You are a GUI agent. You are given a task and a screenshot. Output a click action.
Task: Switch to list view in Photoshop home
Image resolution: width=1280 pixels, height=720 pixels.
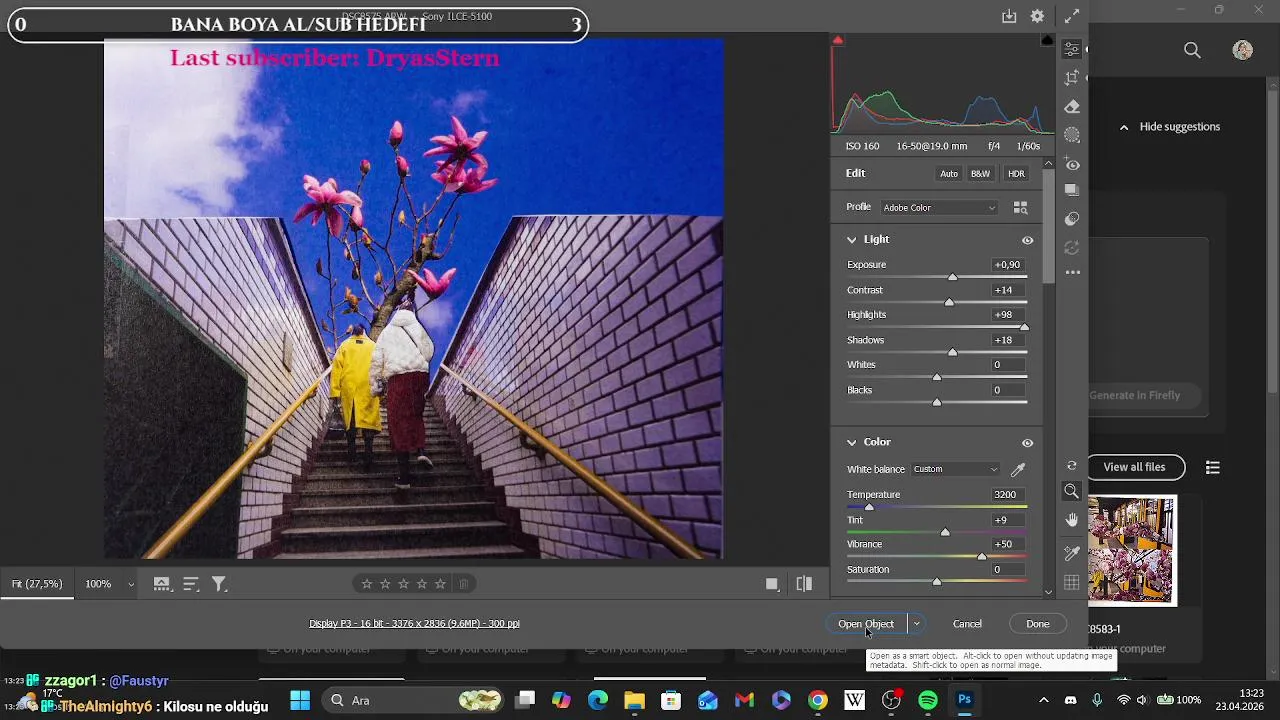click(1213, 467)
